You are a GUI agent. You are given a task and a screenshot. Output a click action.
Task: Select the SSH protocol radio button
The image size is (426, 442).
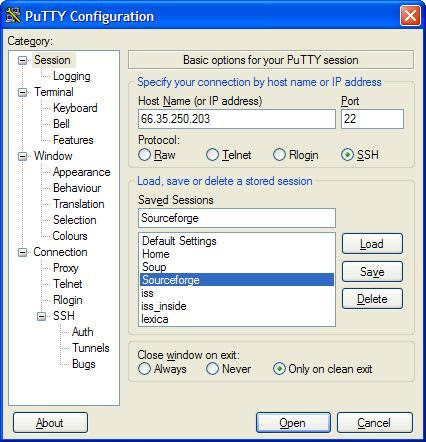(347, 155)
